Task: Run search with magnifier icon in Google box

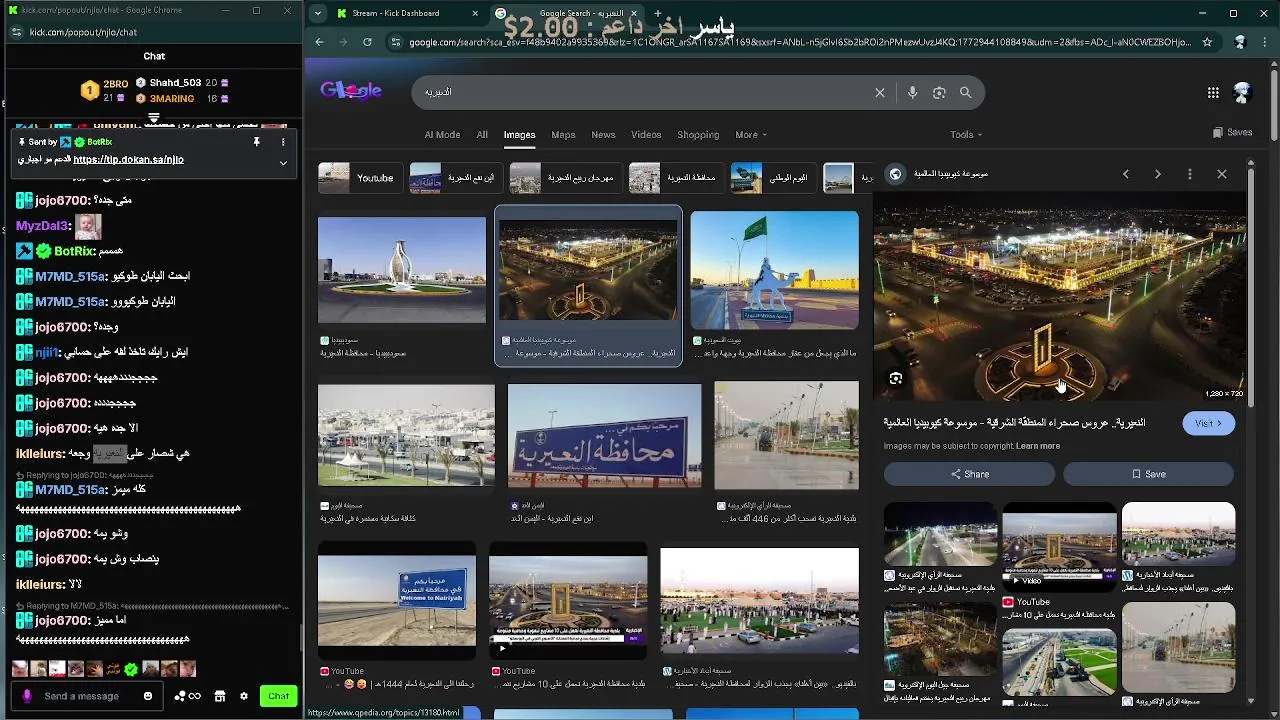Action: pyautogui.click(x=965, y=92)
